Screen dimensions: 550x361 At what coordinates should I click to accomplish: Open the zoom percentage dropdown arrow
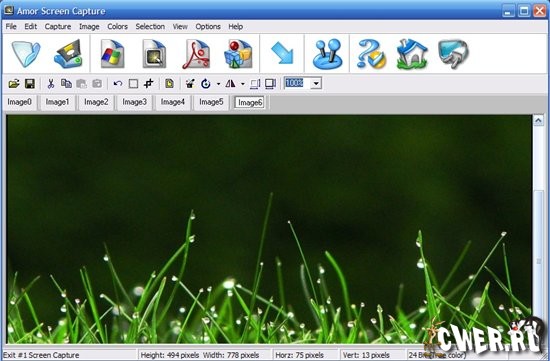click(x=316, y=83)
